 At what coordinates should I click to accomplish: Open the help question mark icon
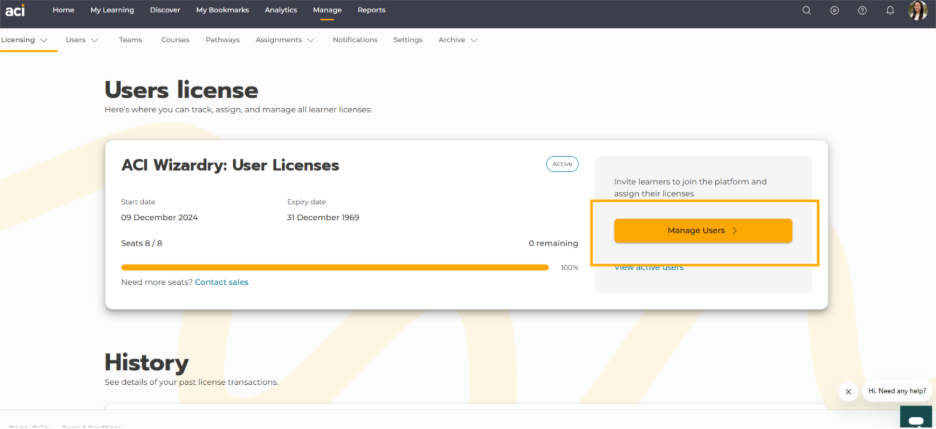tap(862, 10)
